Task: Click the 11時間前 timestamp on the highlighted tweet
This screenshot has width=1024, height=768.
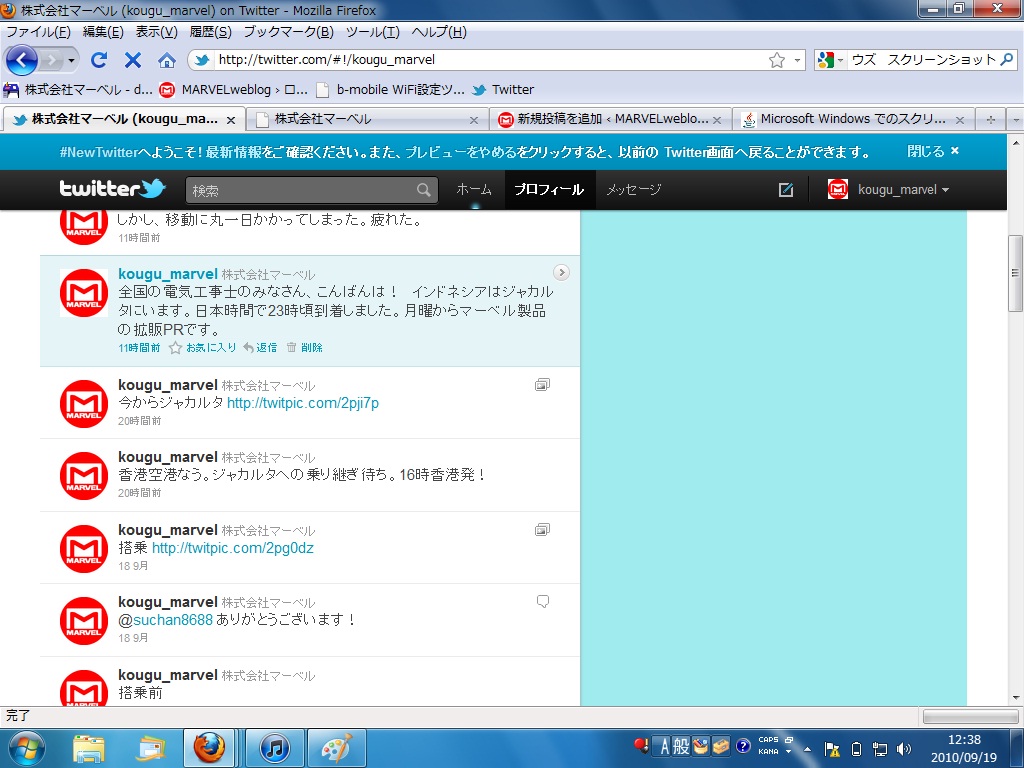Action: [139, 347]
